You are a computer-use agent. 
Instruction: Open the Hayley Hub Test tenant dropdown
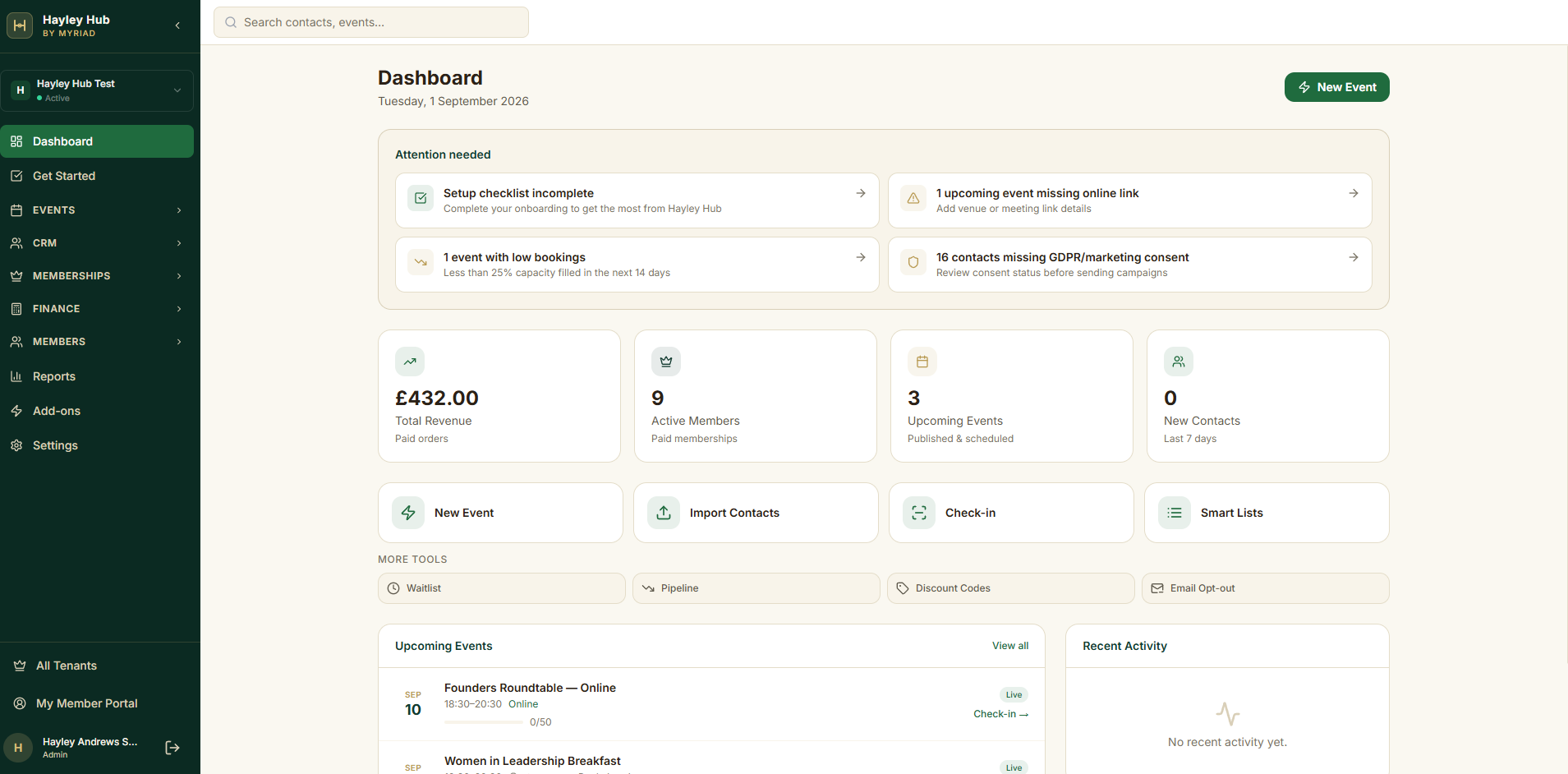[x=97, y=90]
